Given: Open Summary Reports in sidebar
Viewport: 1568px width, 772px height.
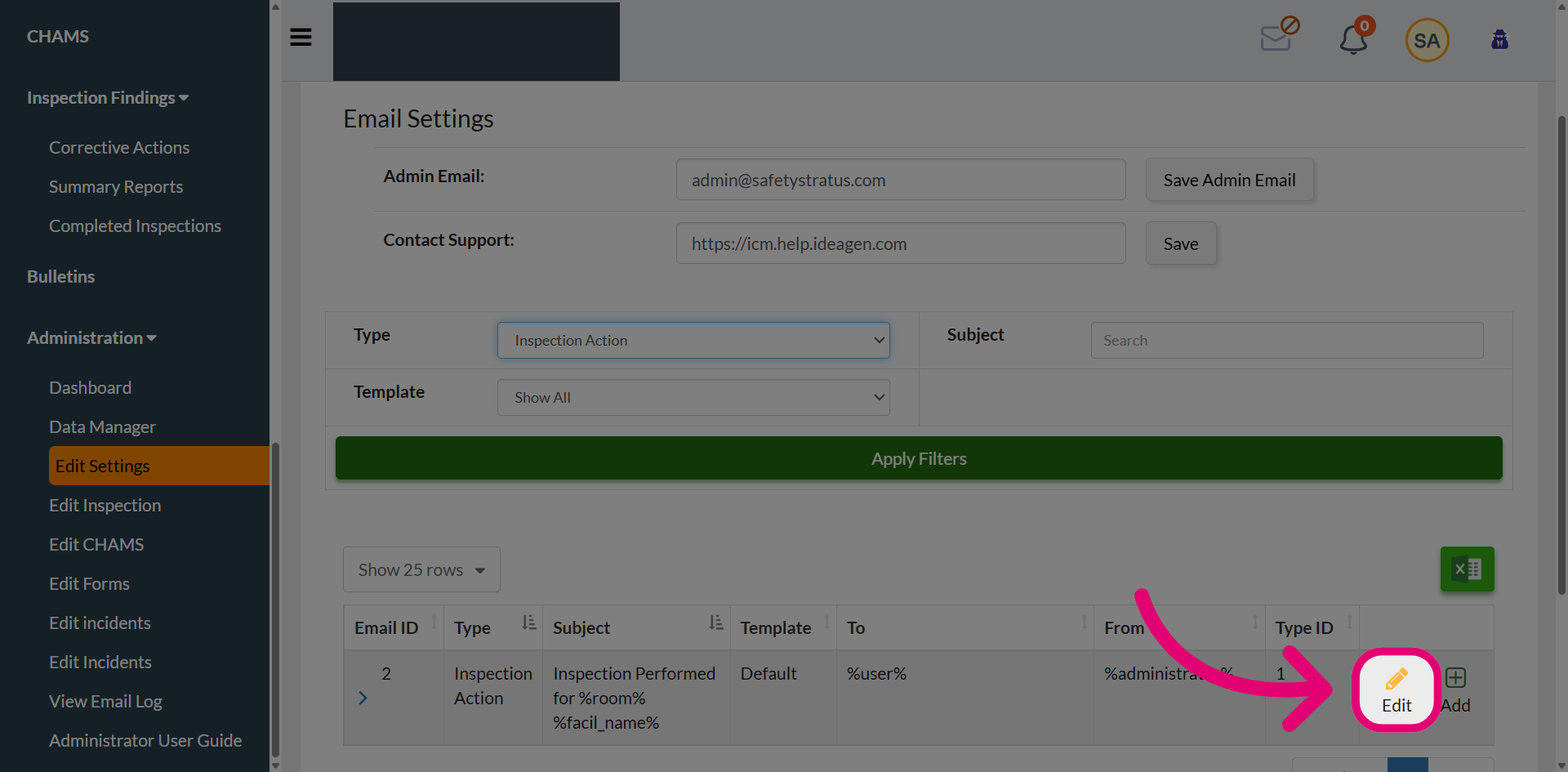Looking at the screenshot, I should pyautogui.click(x=116, y=186).
